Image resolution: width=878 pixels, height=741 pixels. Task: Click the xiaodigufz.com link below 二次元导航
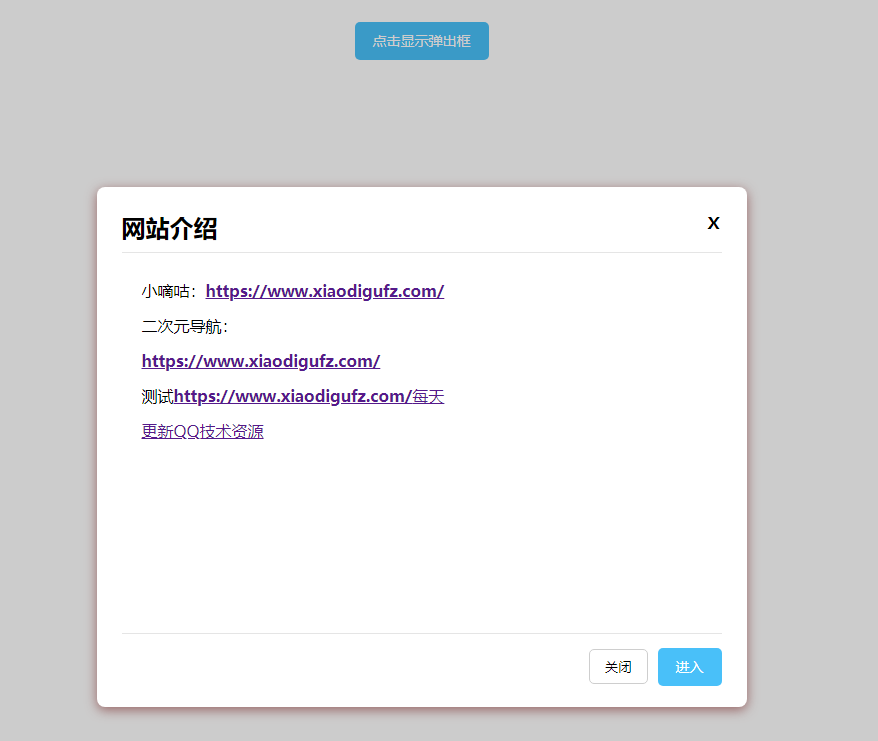click(x=261, y=361)
